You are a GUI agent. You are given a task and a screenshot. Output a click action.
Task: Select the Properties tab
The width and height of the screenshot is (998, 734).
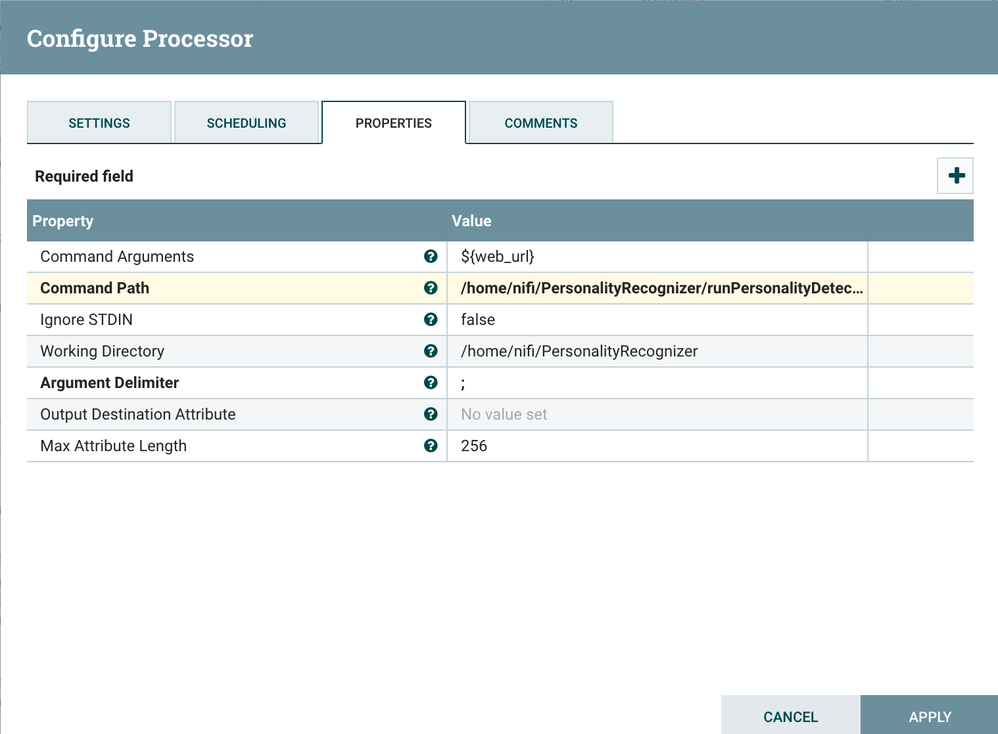tap(393, 123)
